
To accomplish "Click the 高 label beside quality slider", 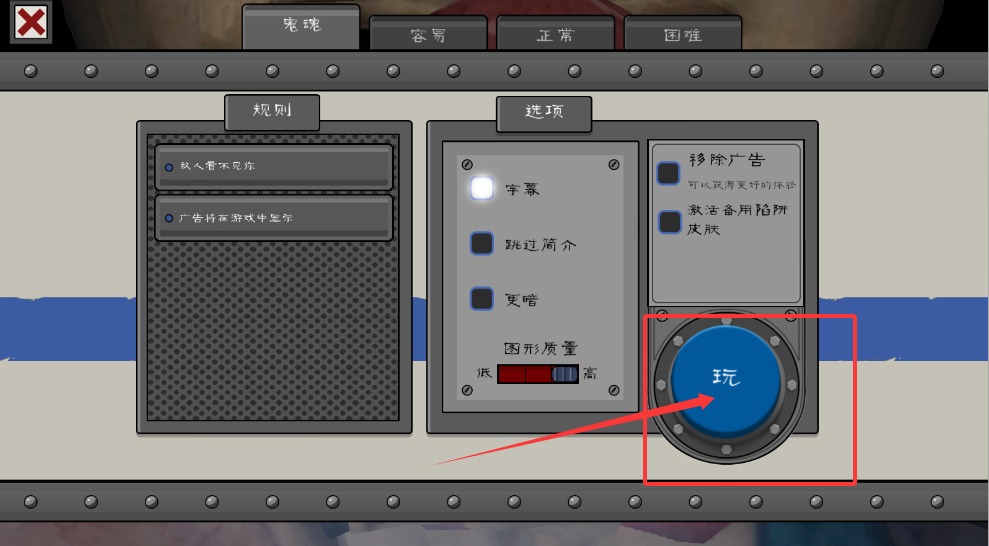I will click(x=590, y=373).
